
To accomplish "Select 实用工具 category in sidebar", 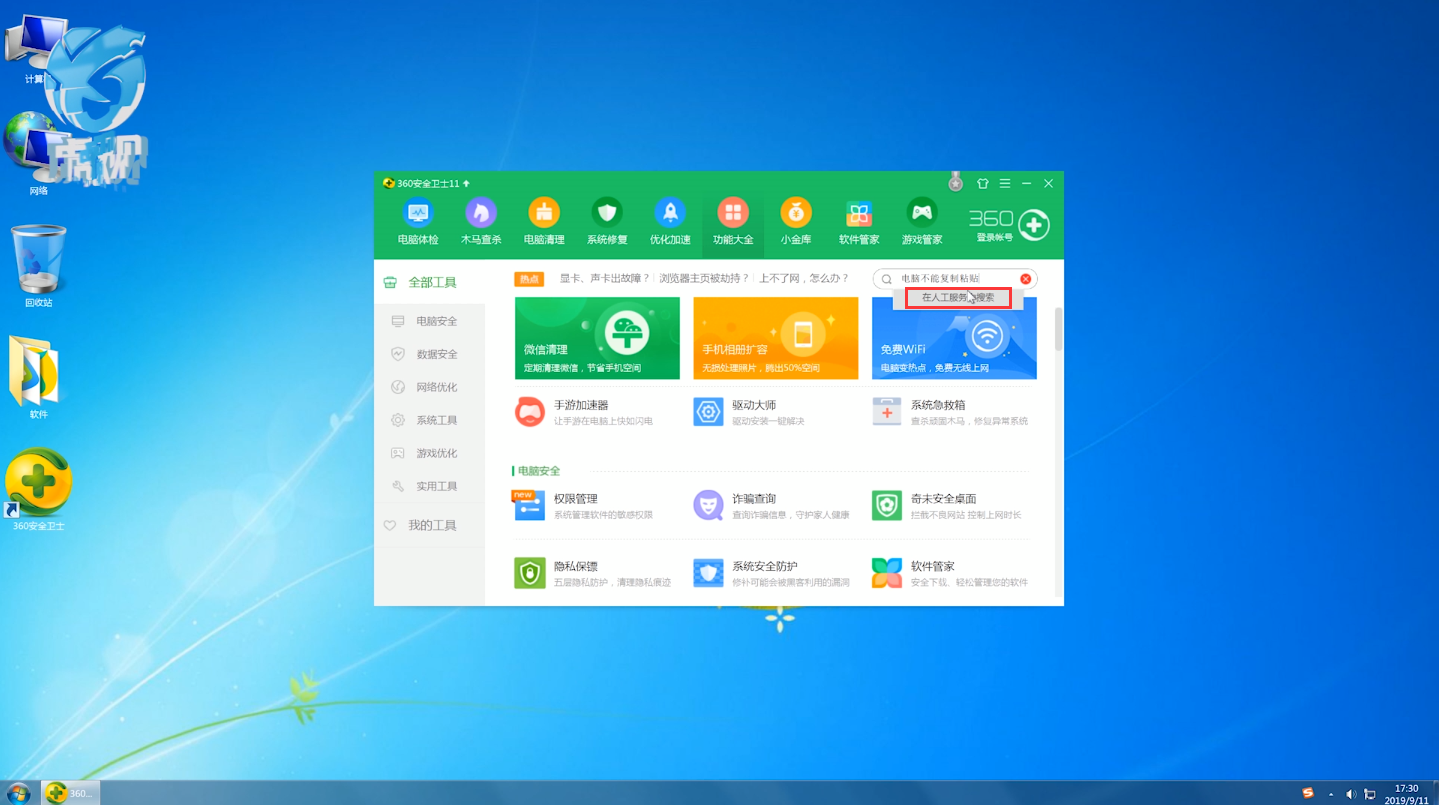I will pos(425,486).
